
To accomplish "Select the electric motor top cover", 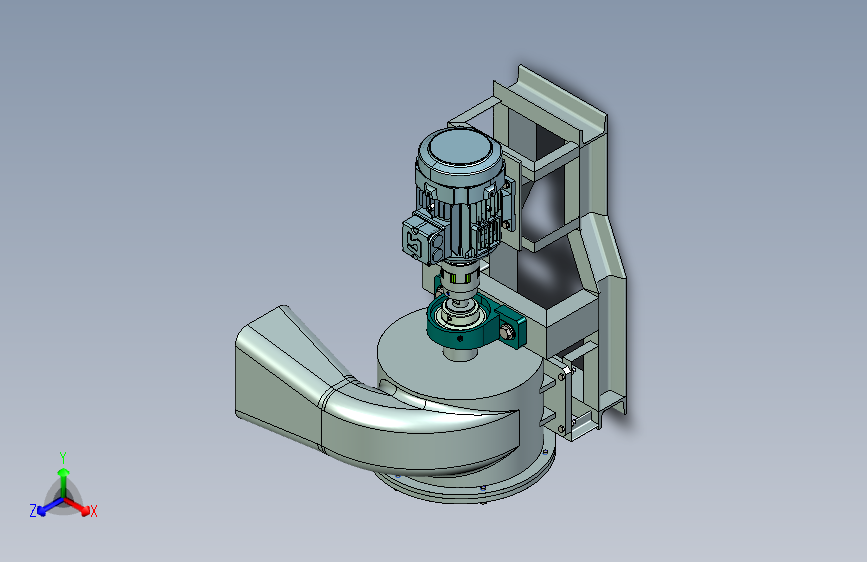I will [461, 149].
